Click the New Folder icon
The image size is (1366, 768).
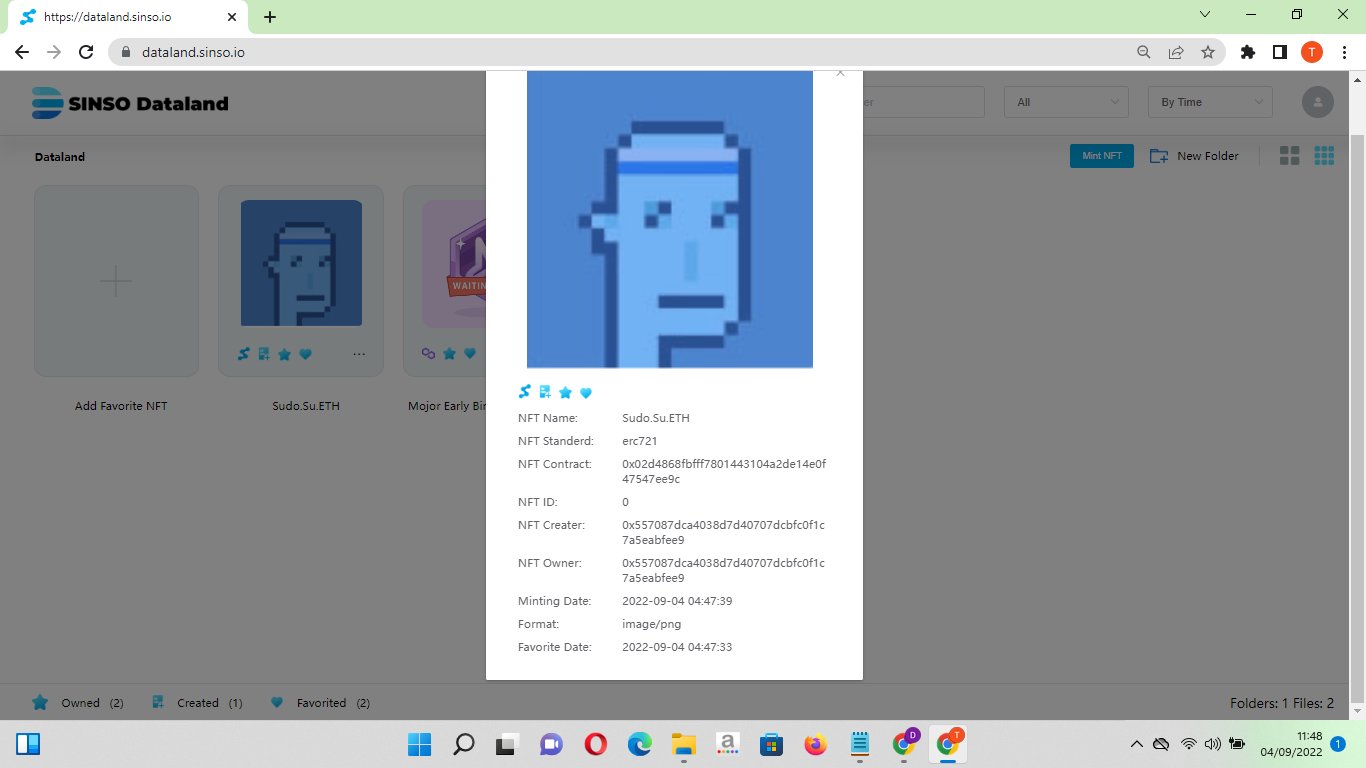(1159, 156)
